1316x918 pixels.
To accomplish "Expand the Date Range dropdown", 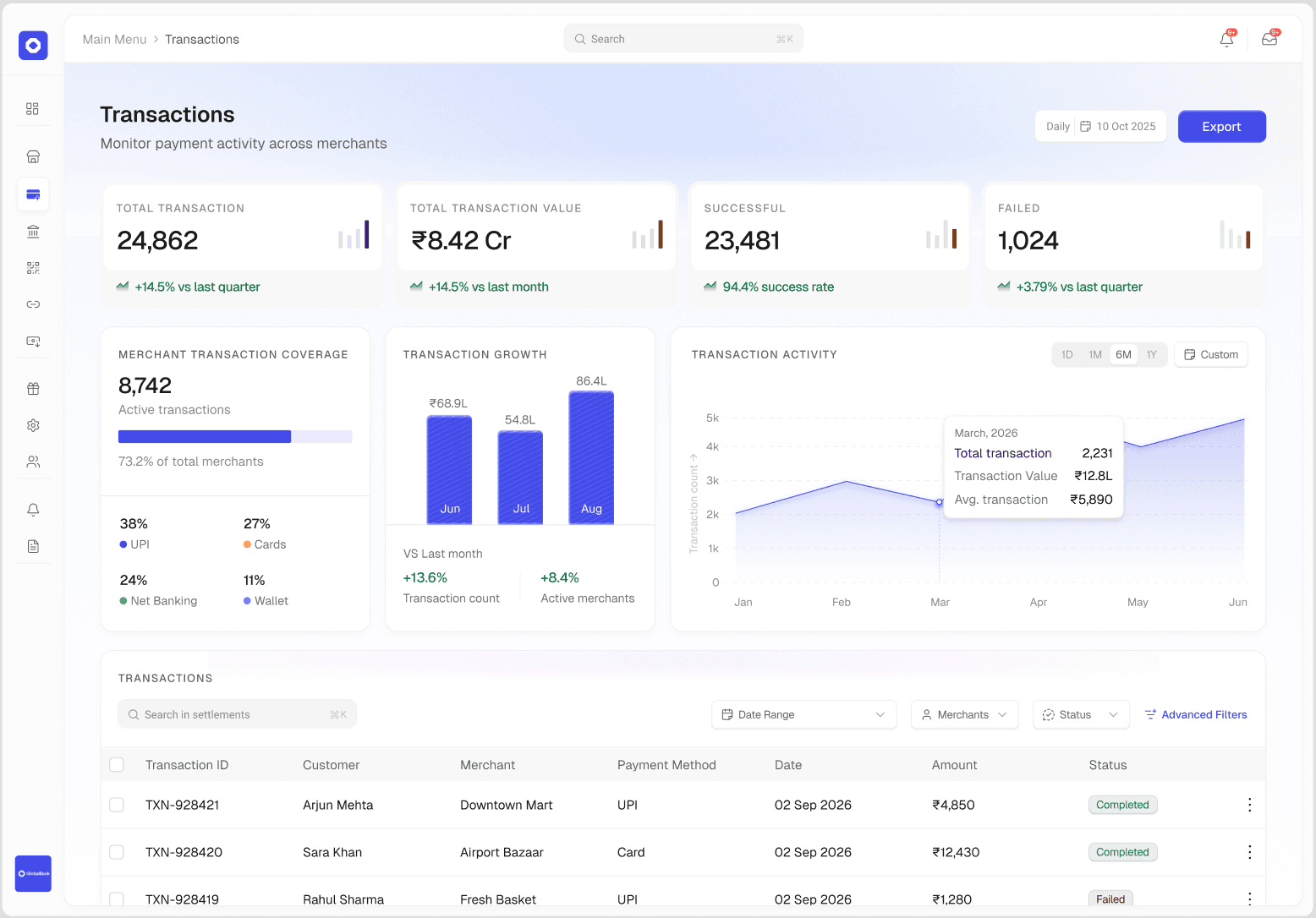I will [803, 714].
